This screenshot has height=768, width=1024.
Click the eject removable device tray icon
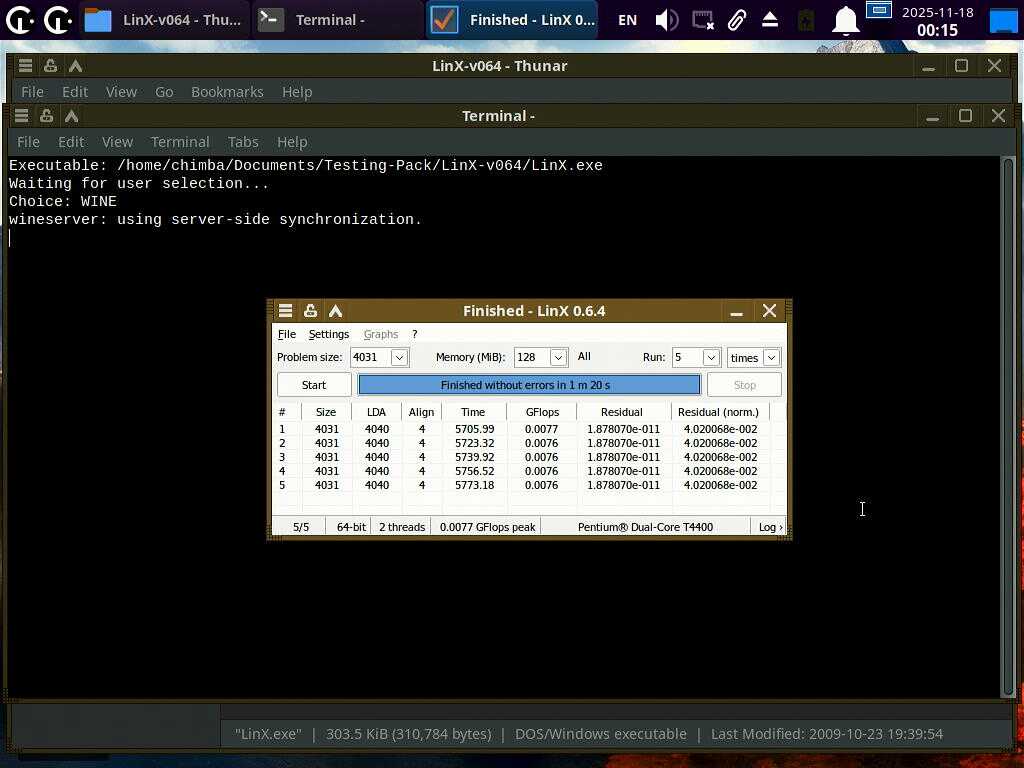point(770,20)
